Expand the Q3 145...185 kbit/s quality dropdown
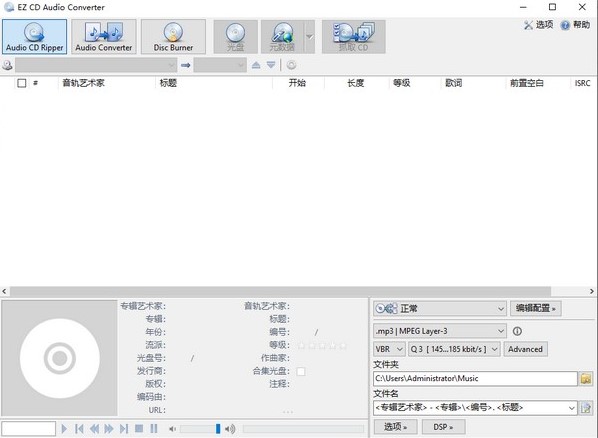 coord(454,349)
